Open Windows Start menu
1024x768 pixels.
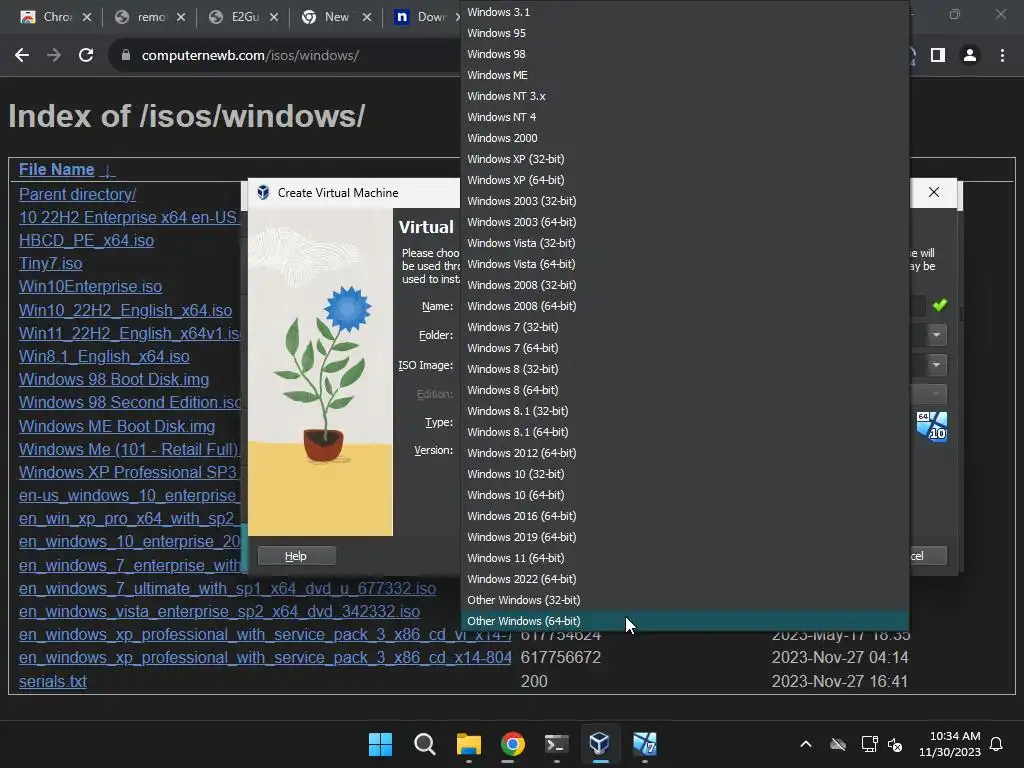(x=380, y=744)
